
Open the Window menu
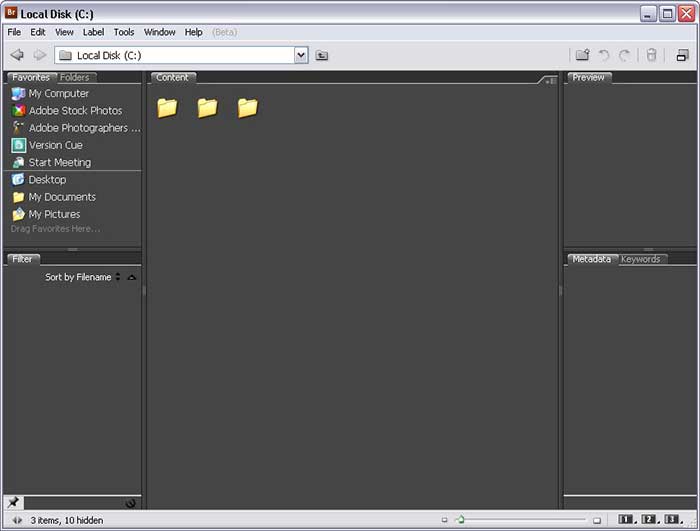click(159, 32)
